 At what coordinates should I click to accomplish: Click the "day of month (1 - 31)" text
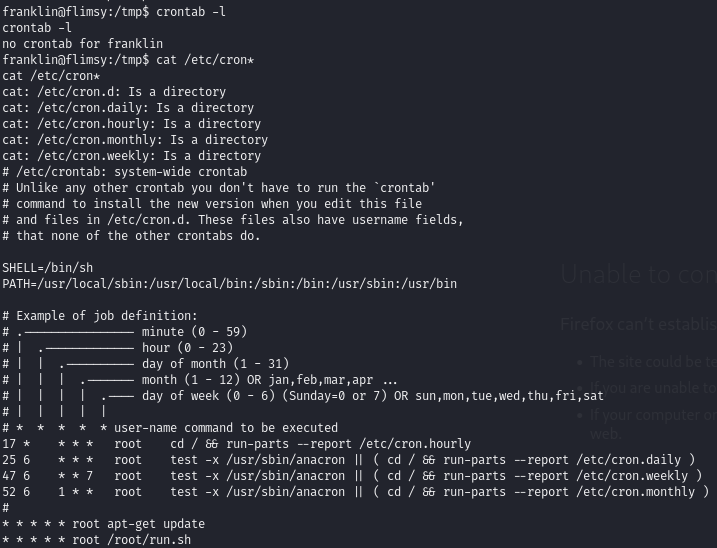coord(215,363)
